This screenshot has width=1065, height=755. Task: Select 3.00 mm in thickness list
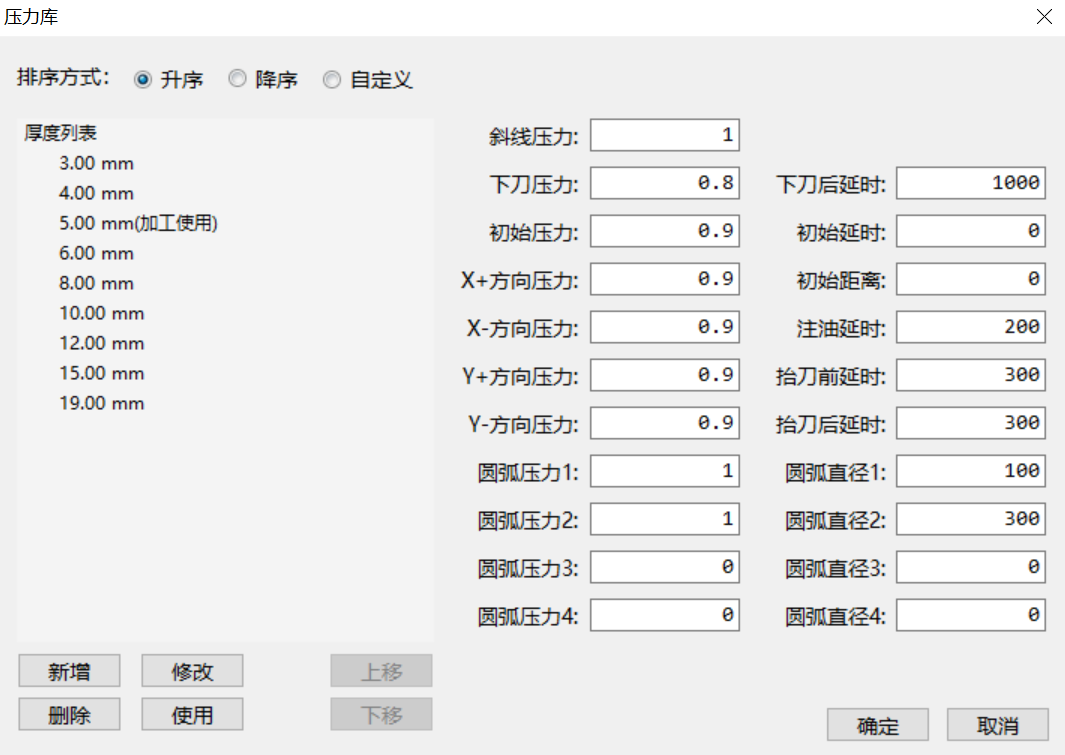(96, 163)
